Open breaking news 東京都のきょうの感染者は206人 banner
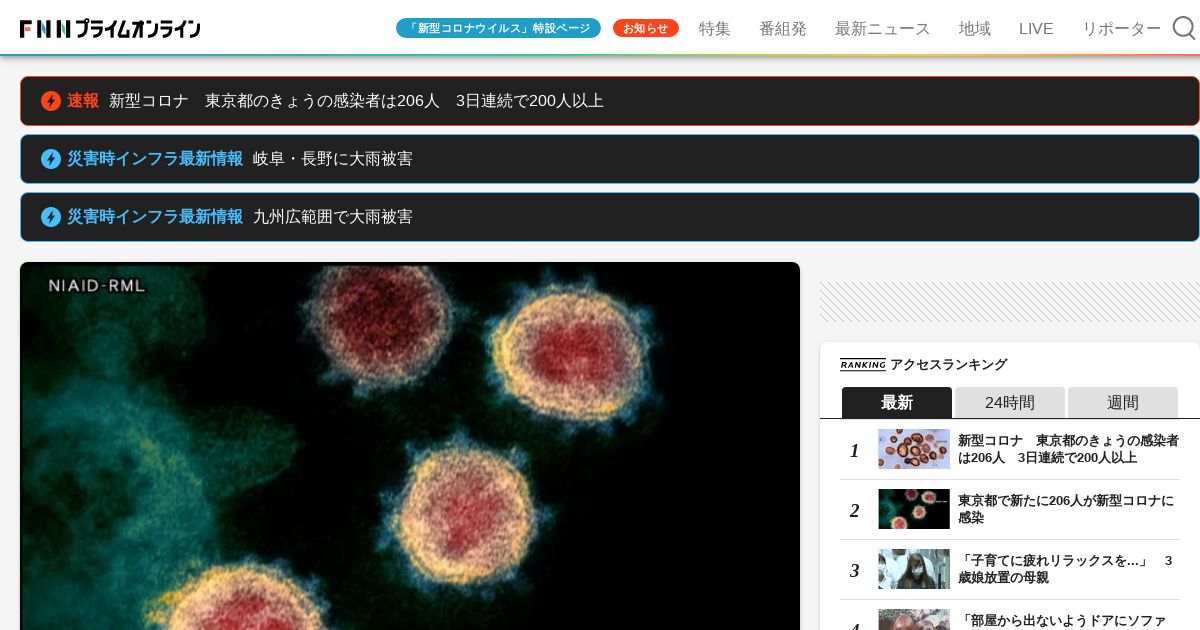 (610, 101)
